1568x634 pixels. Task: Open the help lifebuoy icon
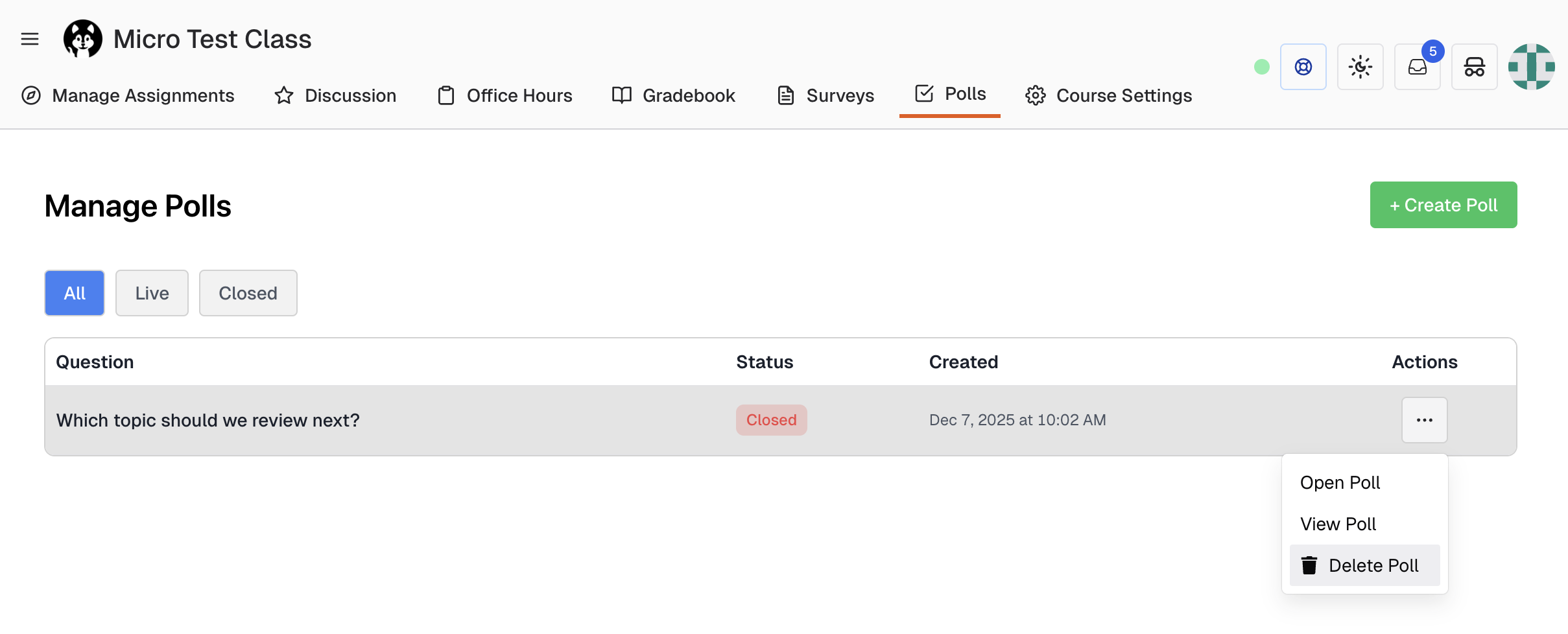[1303, 67]
